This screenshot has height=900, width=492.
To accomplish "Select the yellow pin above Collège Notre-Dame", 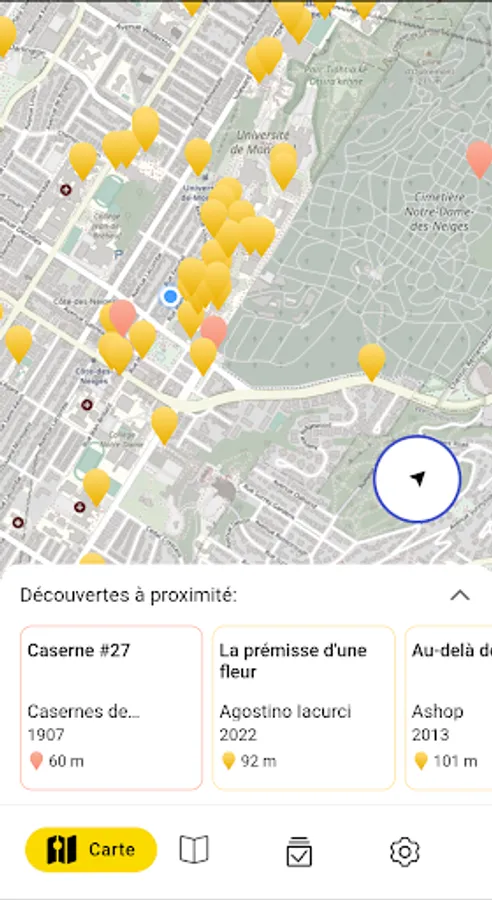I will (x=165, y=424).
